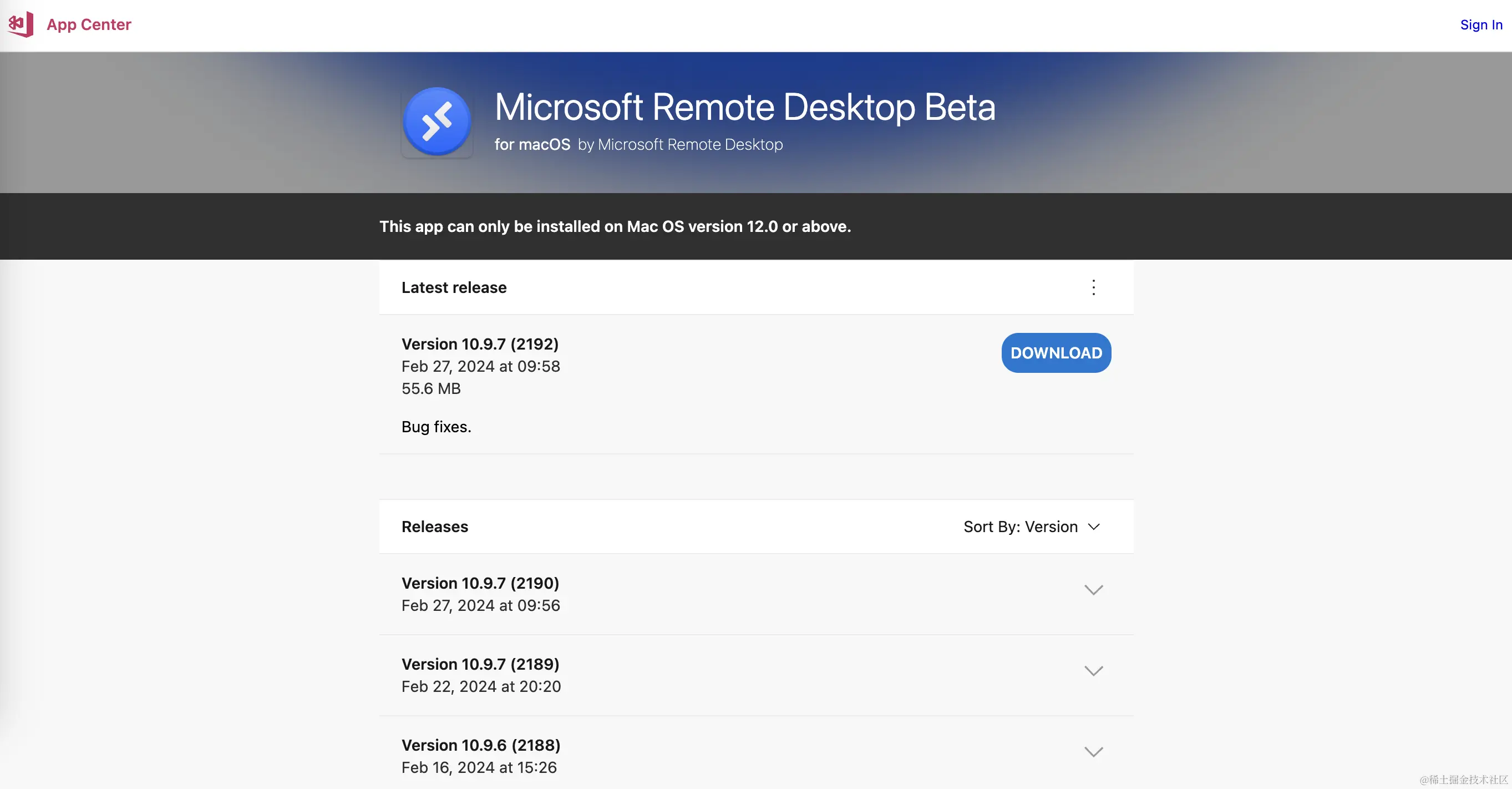
Task: Expand Version 10.9.7 (2190) chevron
Action: 1093,589
